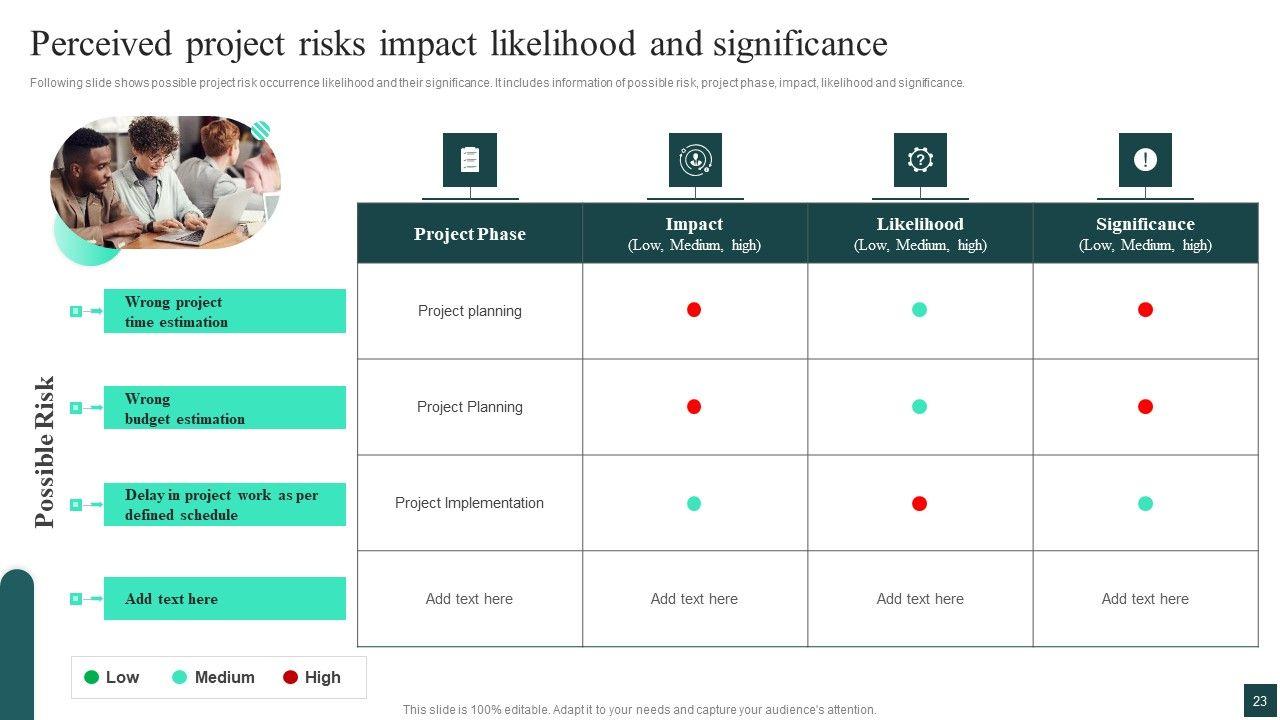This screenshot has width=1280, height=720.
Task: Click the team photo thumbnail
Action: click(x=166, y=183)
